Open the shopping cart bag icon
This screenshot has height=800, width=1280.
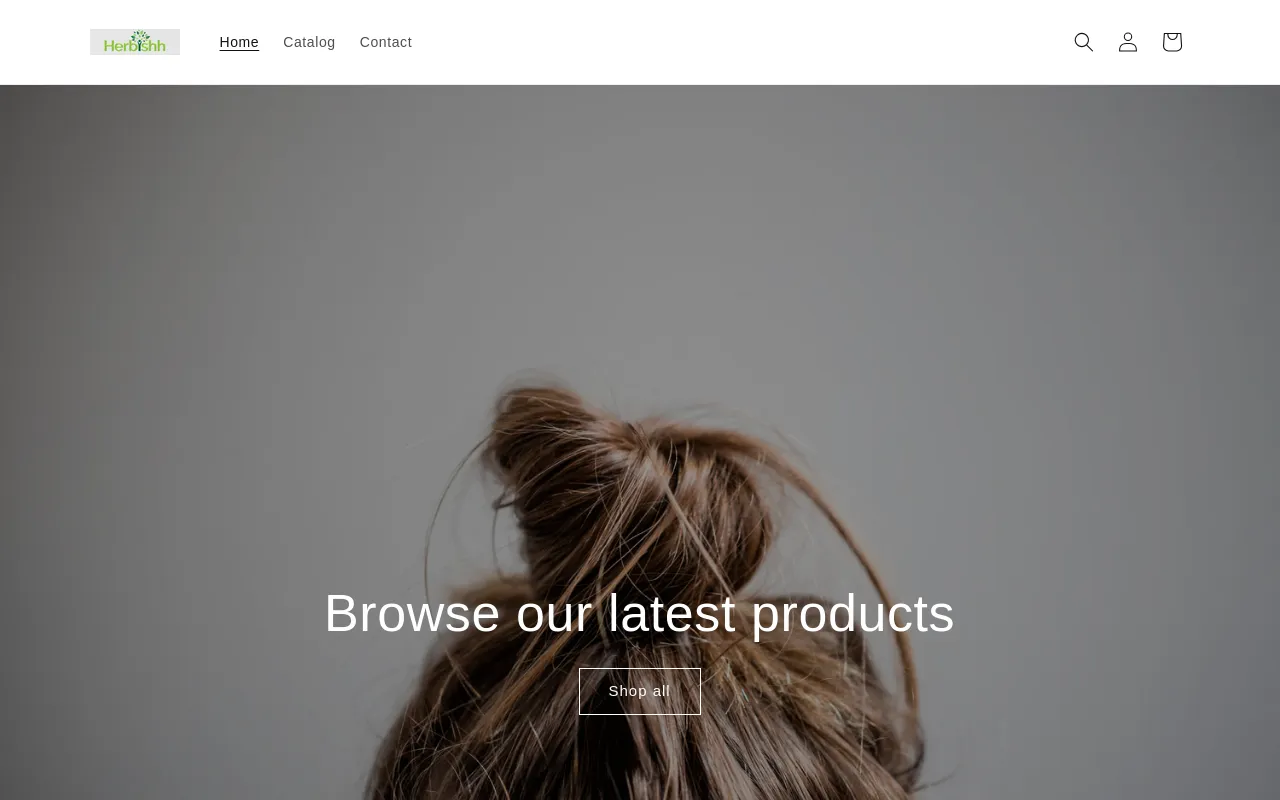(1172, 42)
